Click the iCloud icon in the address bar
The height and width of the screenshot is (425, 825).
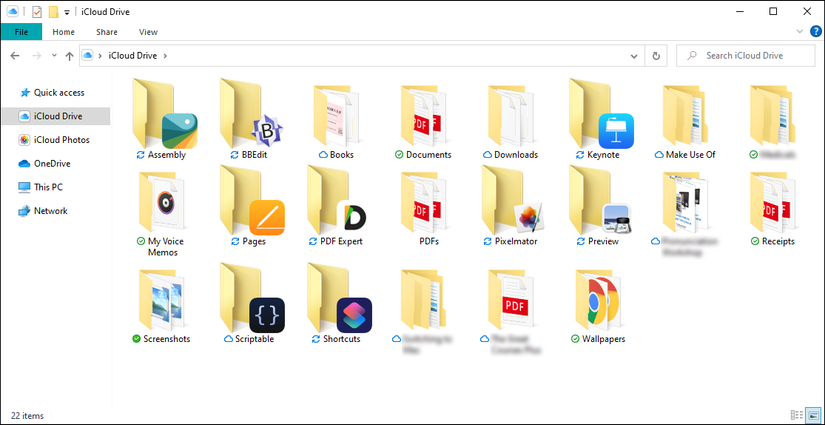(x=87, y=56)
